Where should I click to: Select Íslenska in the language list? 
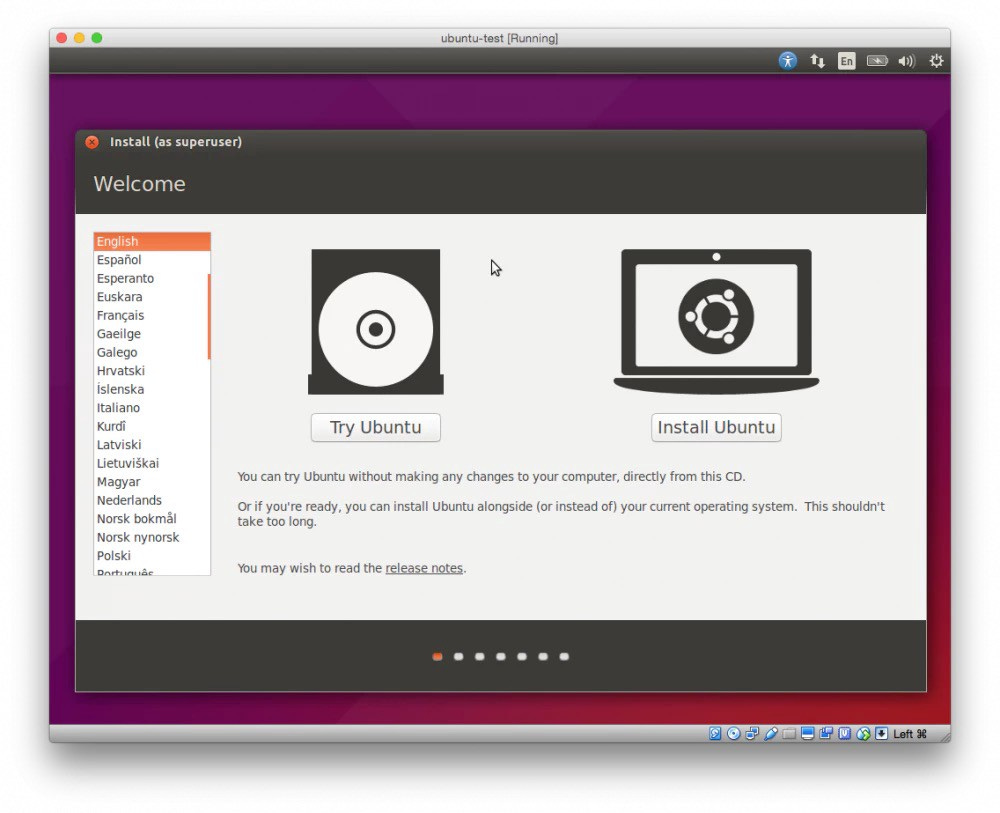tap(152, 390)
